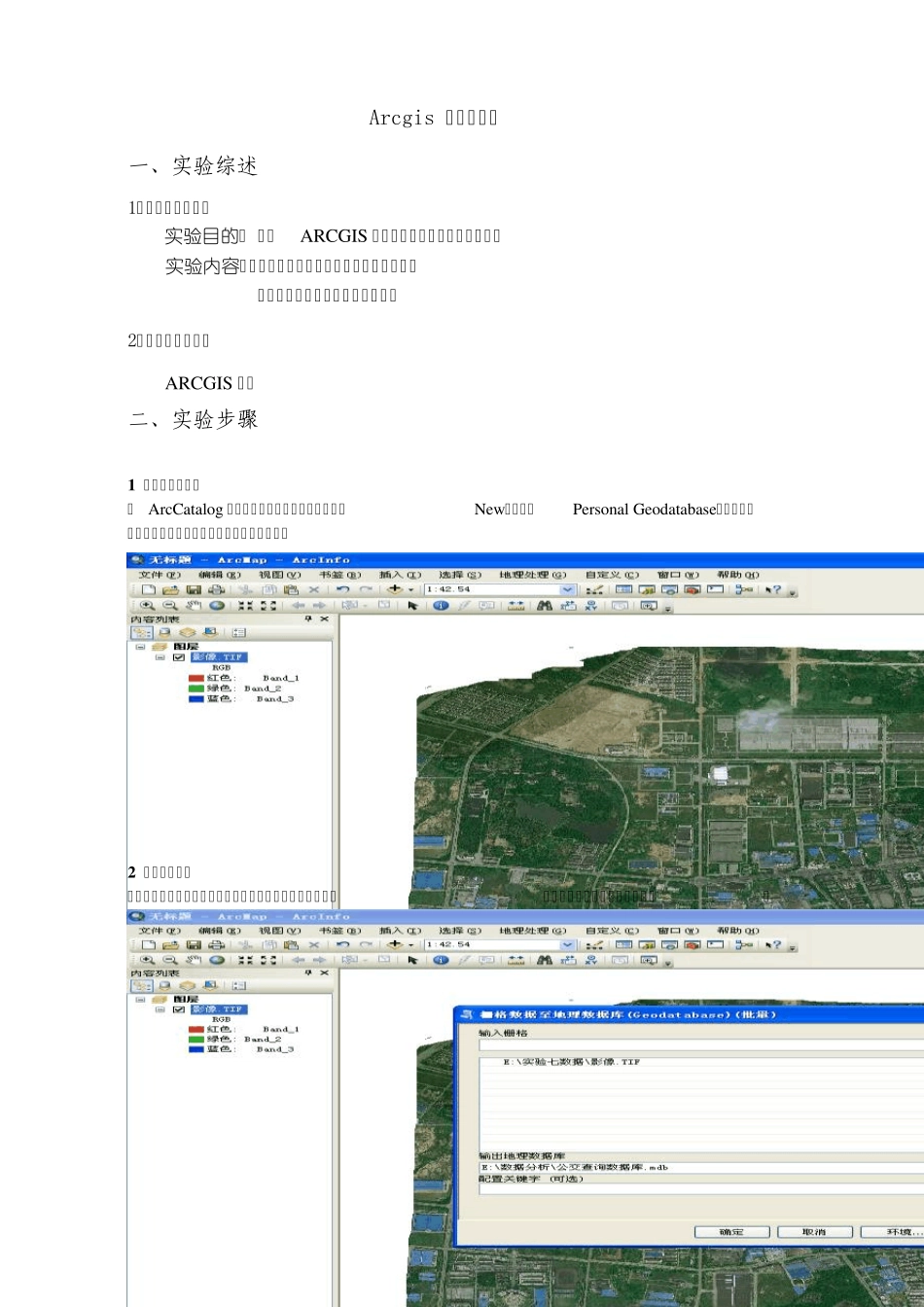Open map scale dropdown in window with dialog
Viewport: 924px width, 1307px height.
(x=567, y=944)
